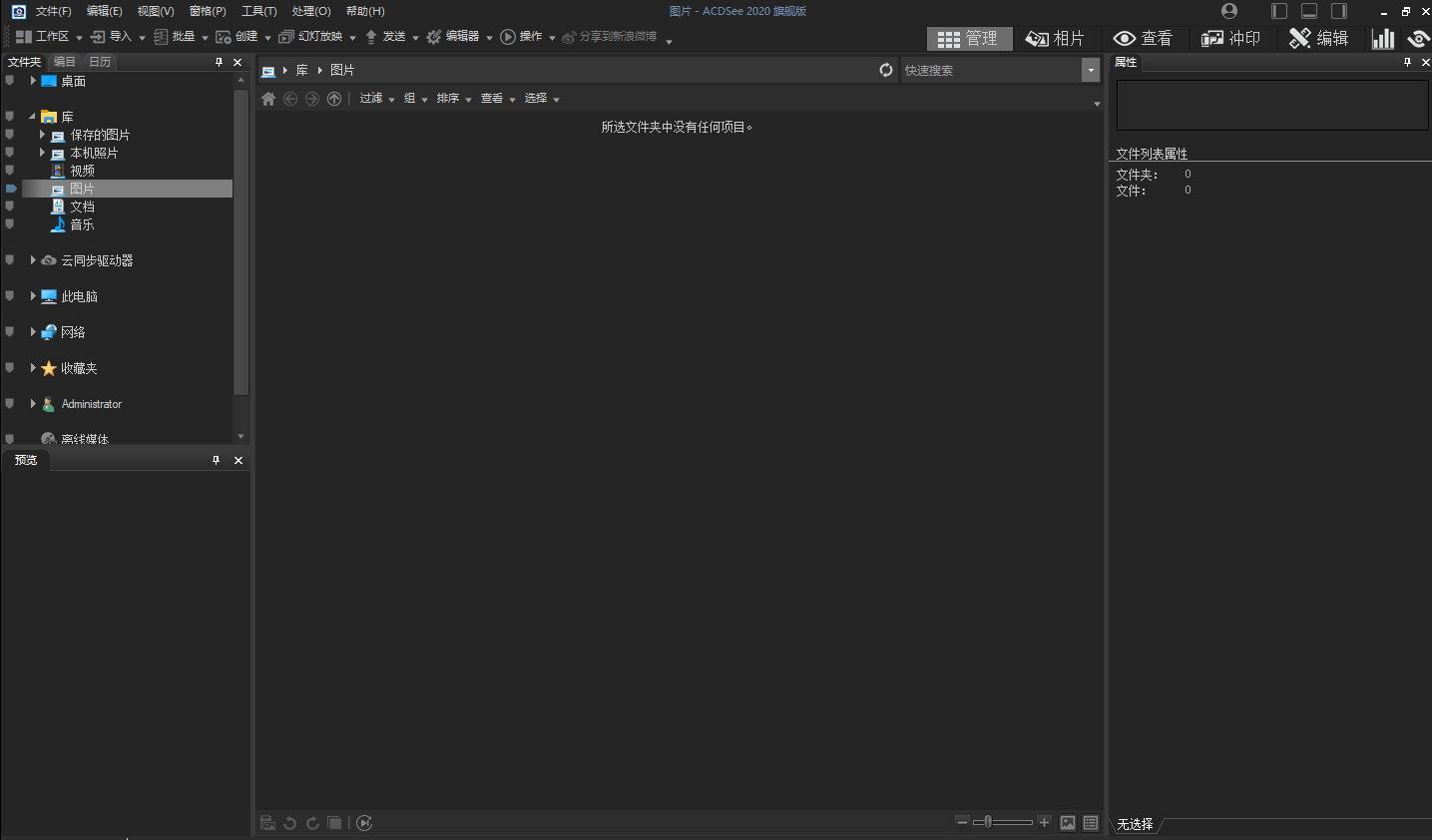Click the rotate left icon in bottom toolbar
Screen dimensions: 1432x840
click(289, 823)
